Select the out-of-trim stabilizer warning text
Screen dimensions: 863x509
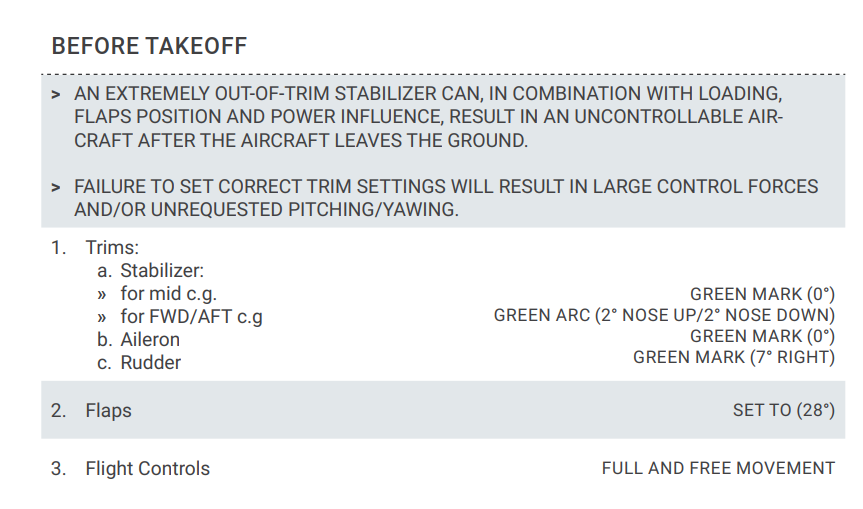428,117
